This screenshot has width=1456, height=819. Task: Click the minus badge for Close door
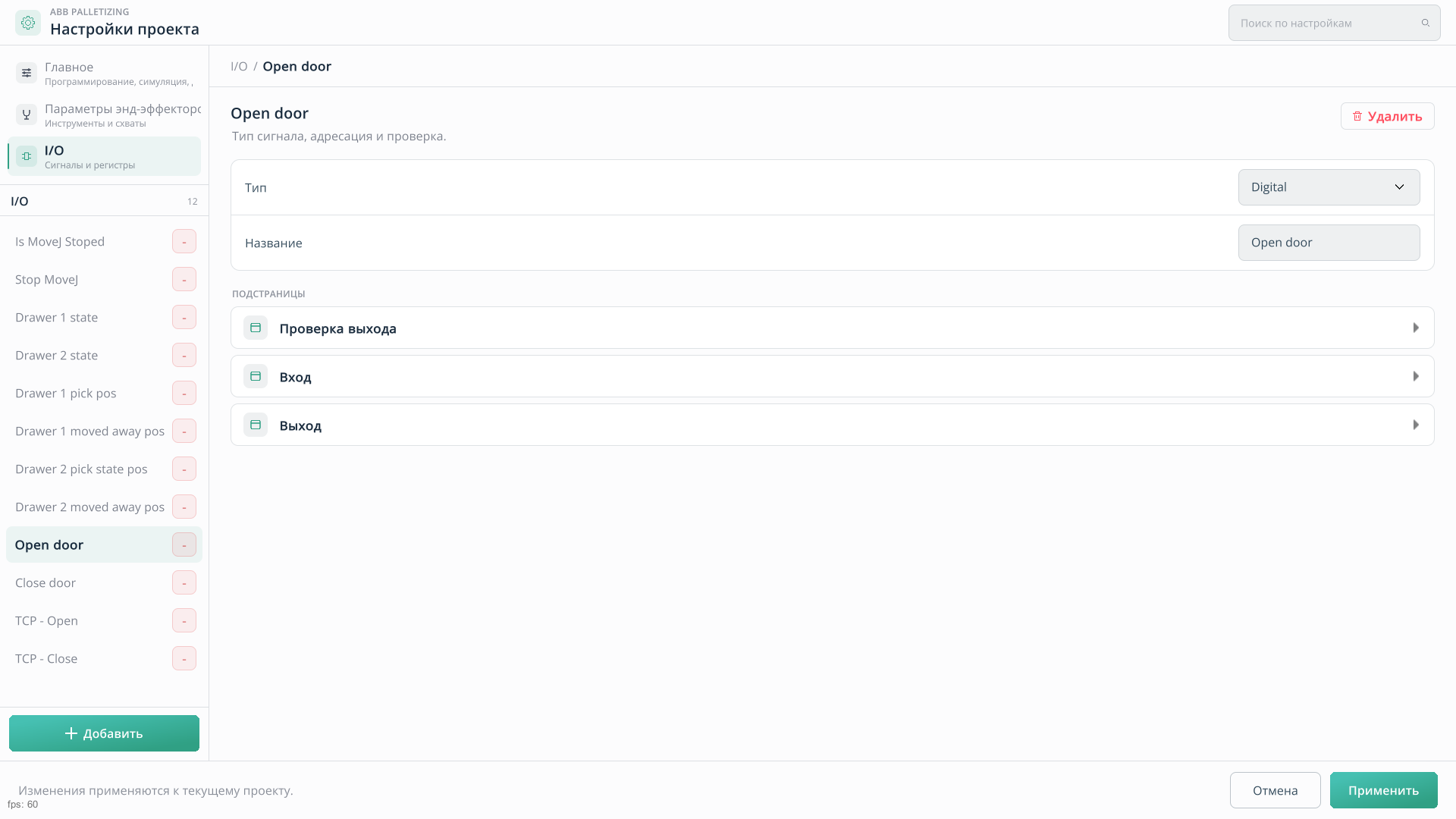184,582
